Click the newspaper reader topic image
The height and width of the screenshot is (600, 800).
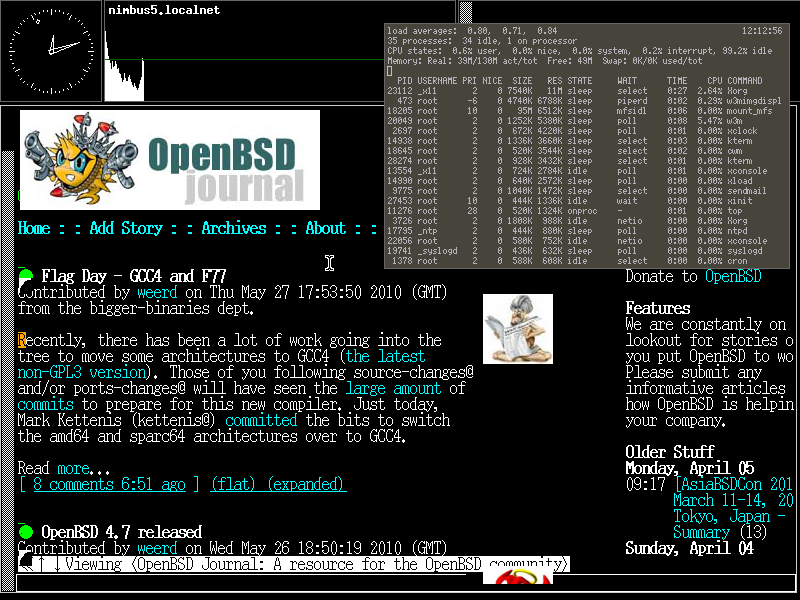point(517,329)
